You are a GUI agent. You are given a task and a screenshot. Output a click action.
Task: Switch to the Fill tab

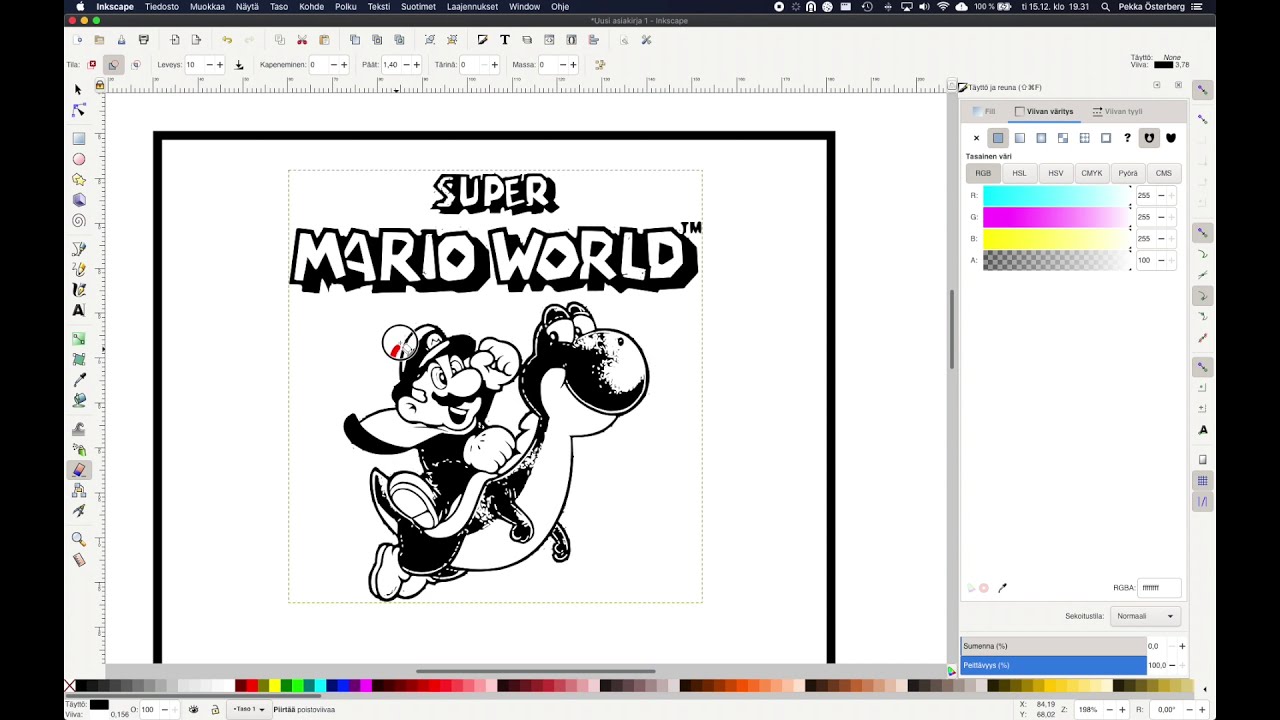point(984,111)
